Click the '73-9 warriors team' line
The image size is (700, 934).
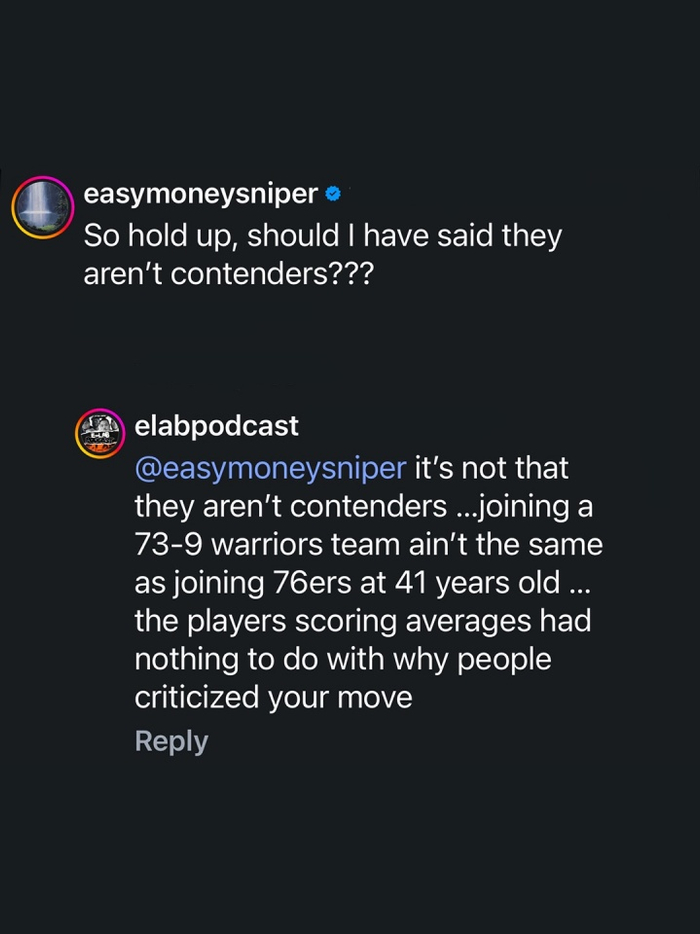click(369, 544)
